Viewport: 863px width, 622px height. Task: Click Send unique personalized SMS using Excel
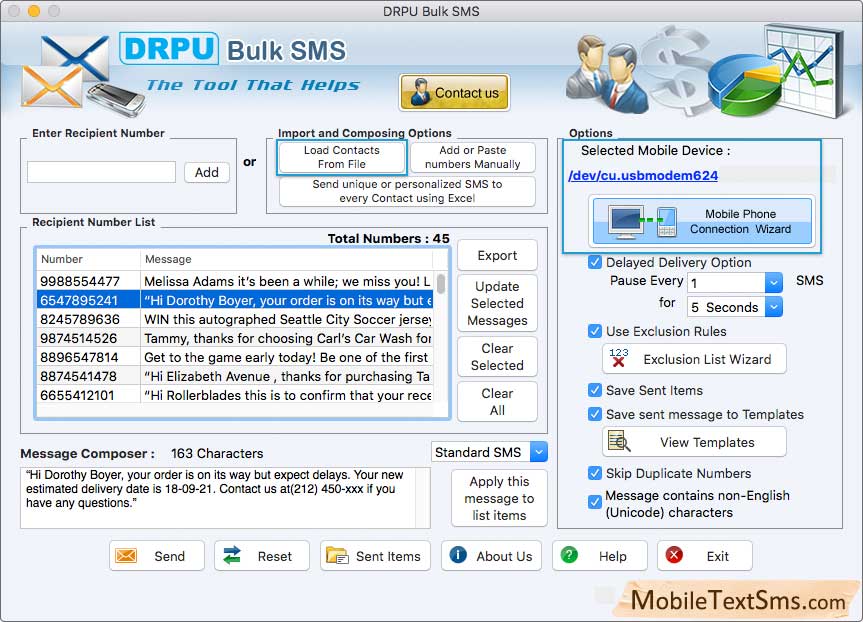407,191
